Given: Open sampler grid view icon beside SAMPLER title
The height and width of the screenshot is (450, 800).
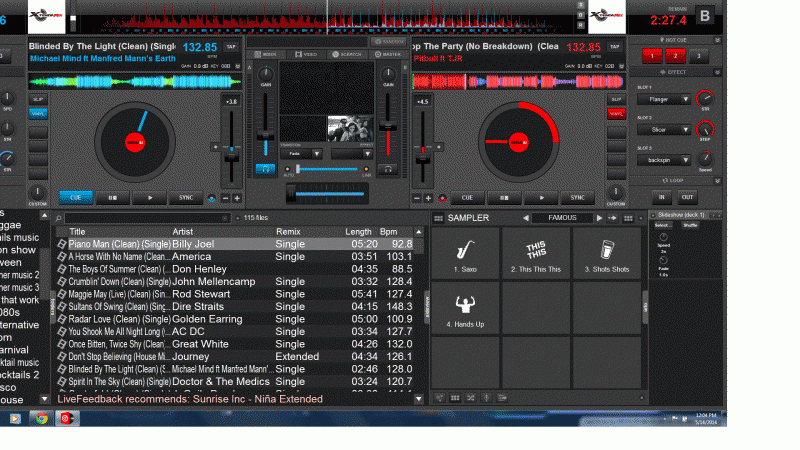Looking at the screenshot, I should [x=438, y=218].
